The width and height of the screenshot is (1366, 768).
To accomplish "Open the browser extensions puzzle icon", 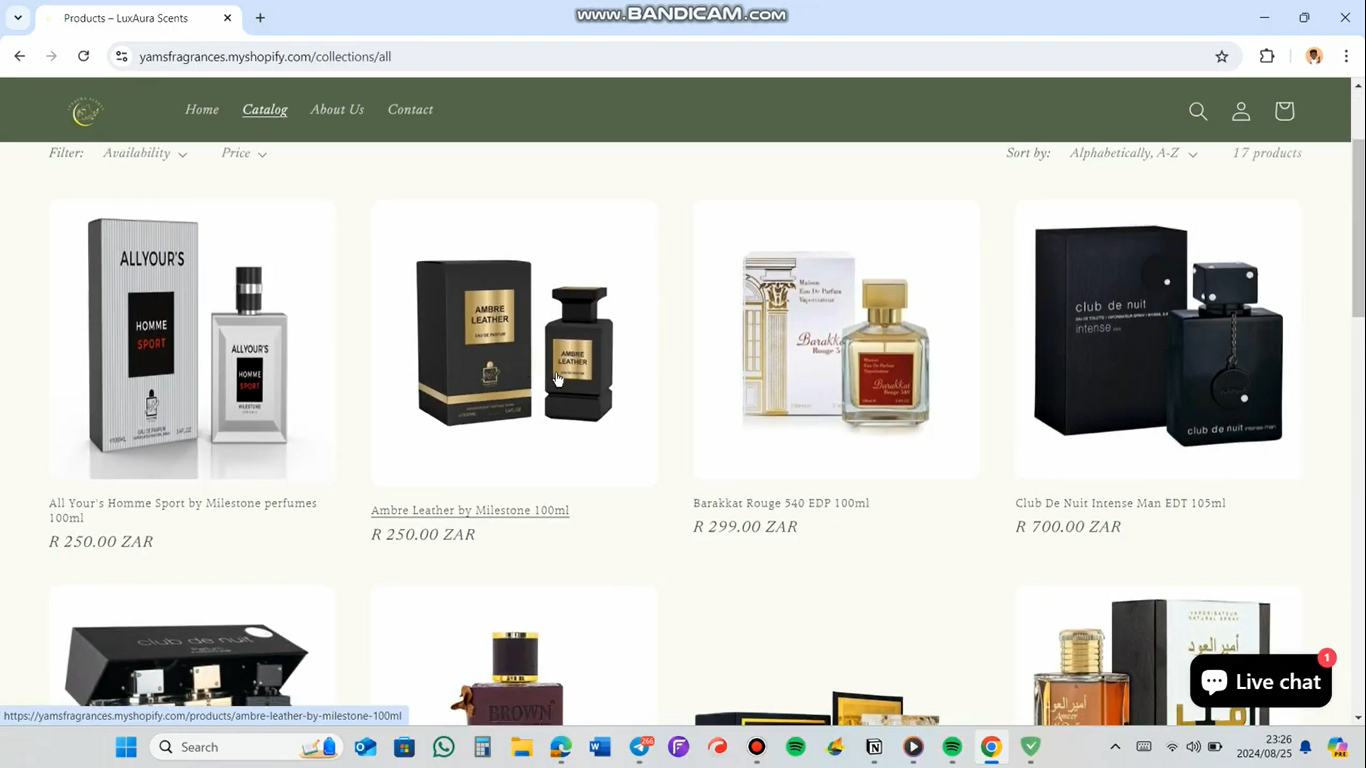I will tap(1266, 56).
